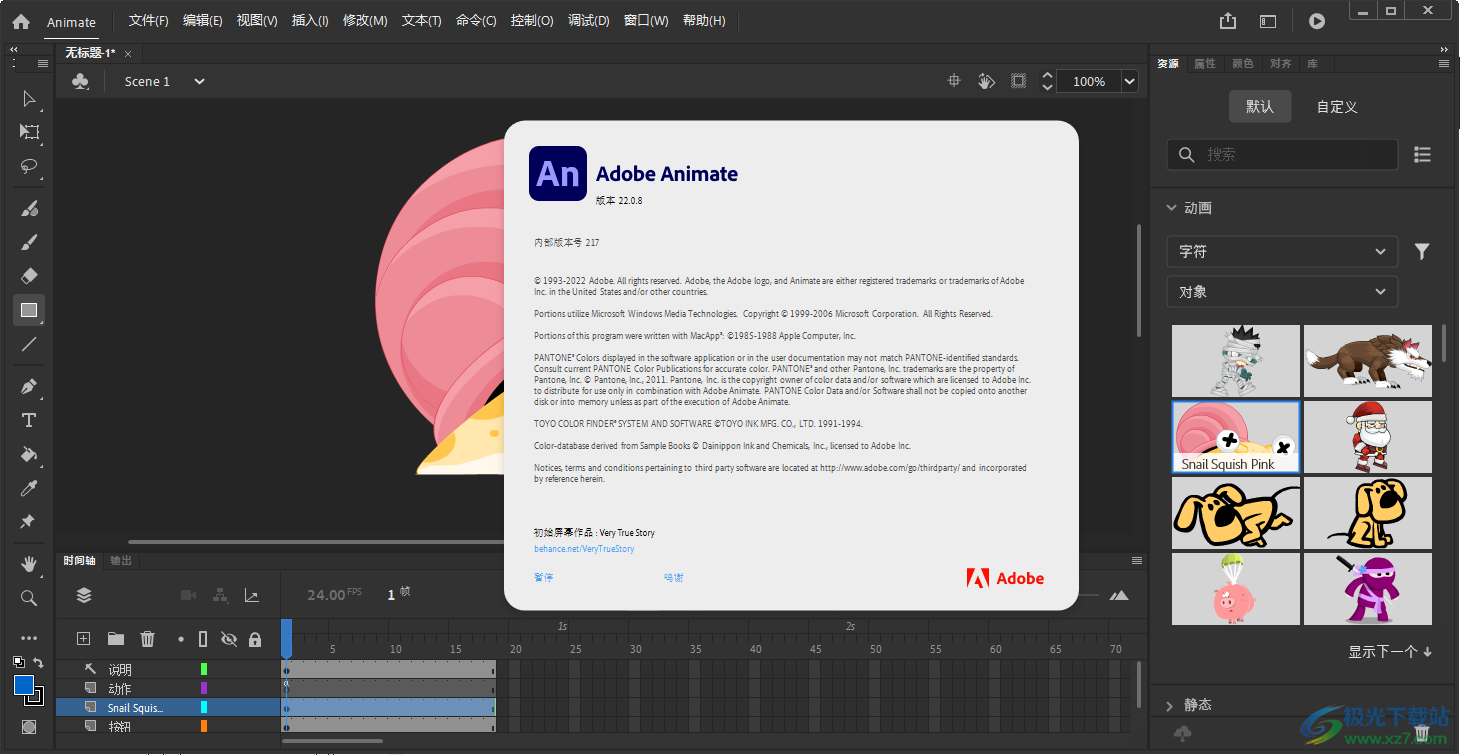Click the center stage icon
This screenshot has width=1460, height=755.
954,81
